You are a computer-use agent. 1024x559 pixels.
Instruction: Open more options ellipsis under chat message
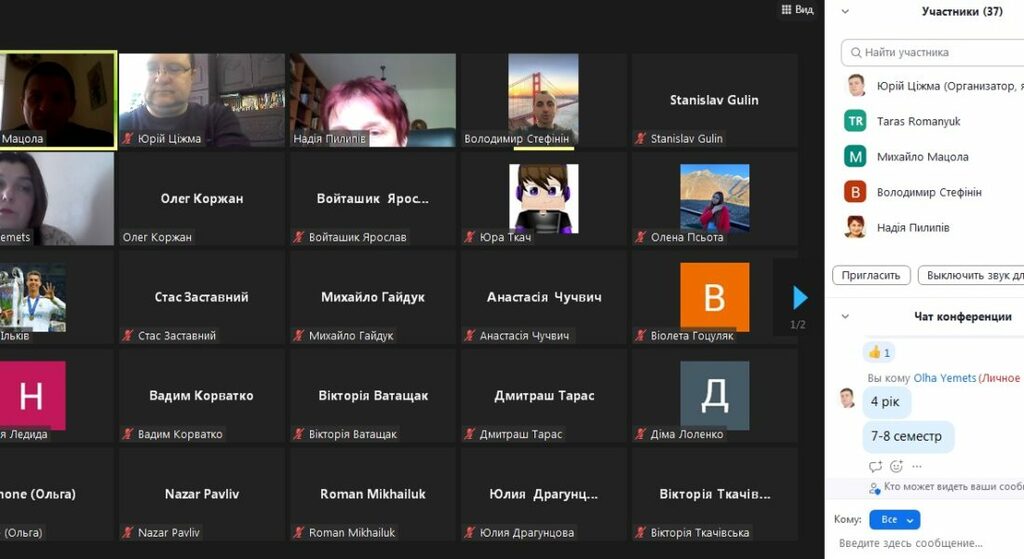click(x=917, y=466)
